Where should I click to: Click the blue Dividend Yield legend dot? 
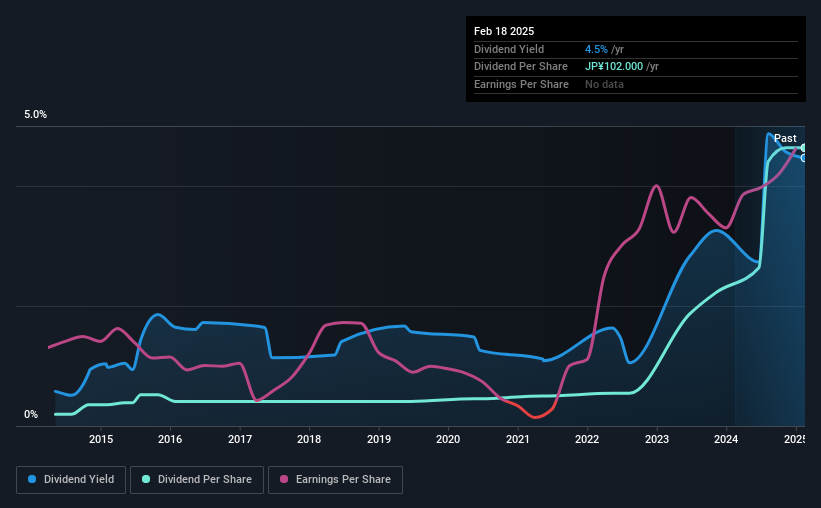(x=32, y=479)
